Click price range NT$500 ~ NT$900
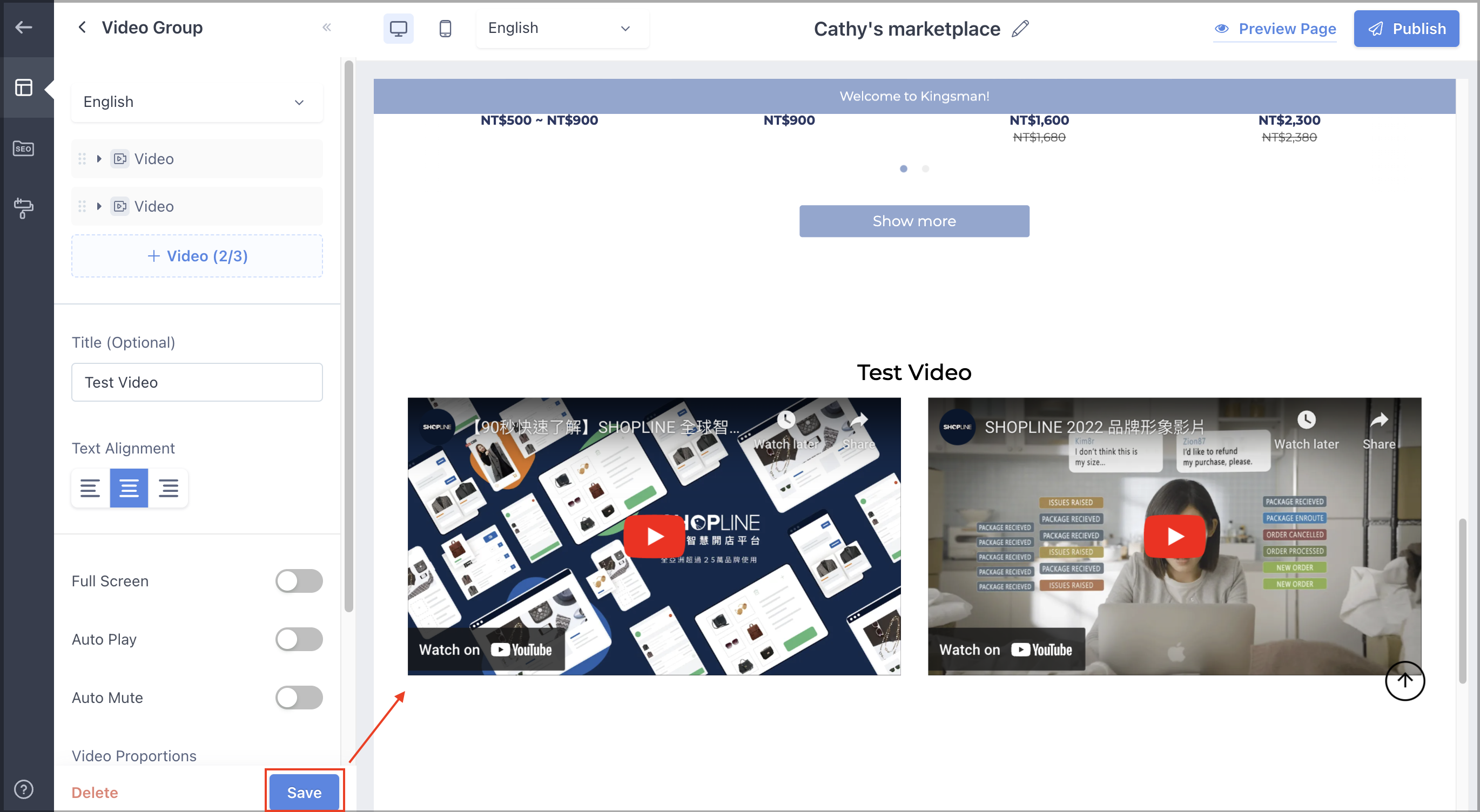Image resolution: width=1480 pixels, height=812 pixels. point(539,120)
